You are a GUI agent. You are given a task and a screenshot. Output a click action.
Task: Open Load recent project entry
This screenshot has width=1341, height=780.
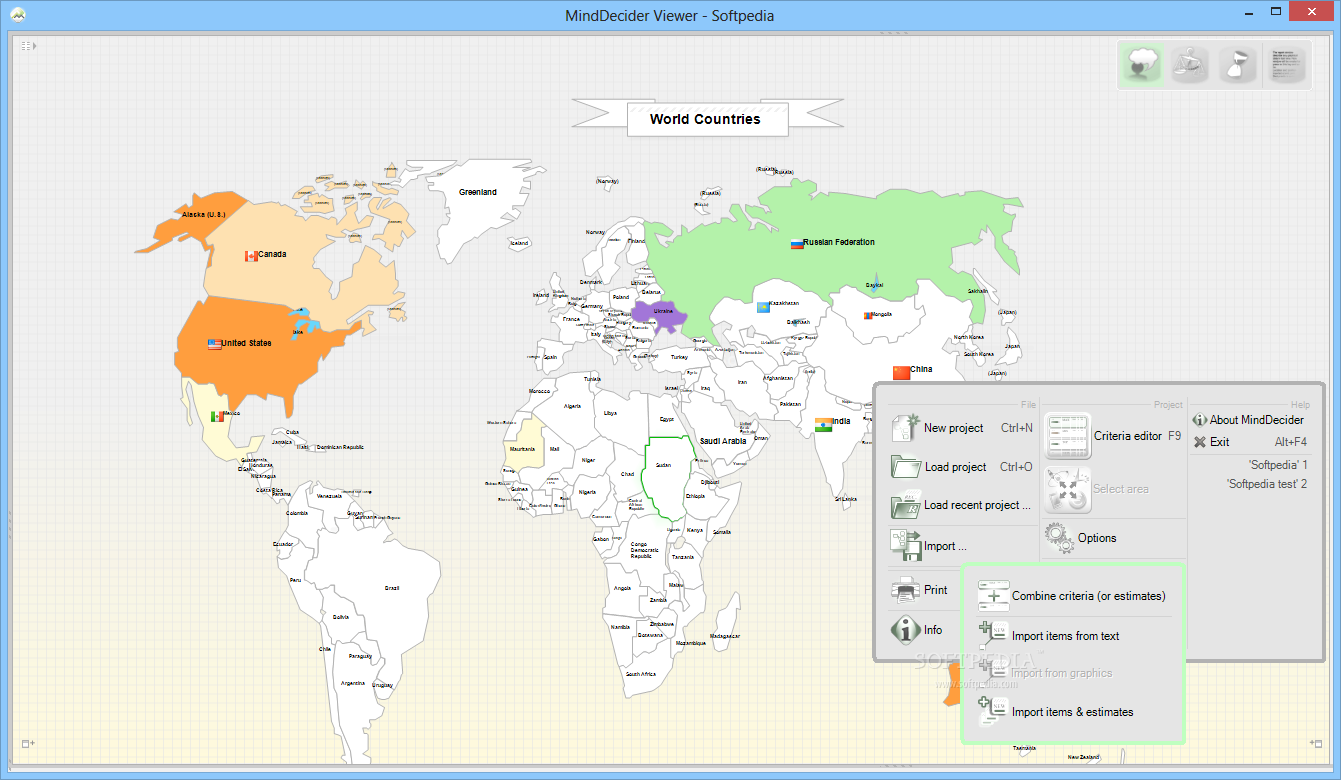tap(961, 505)
